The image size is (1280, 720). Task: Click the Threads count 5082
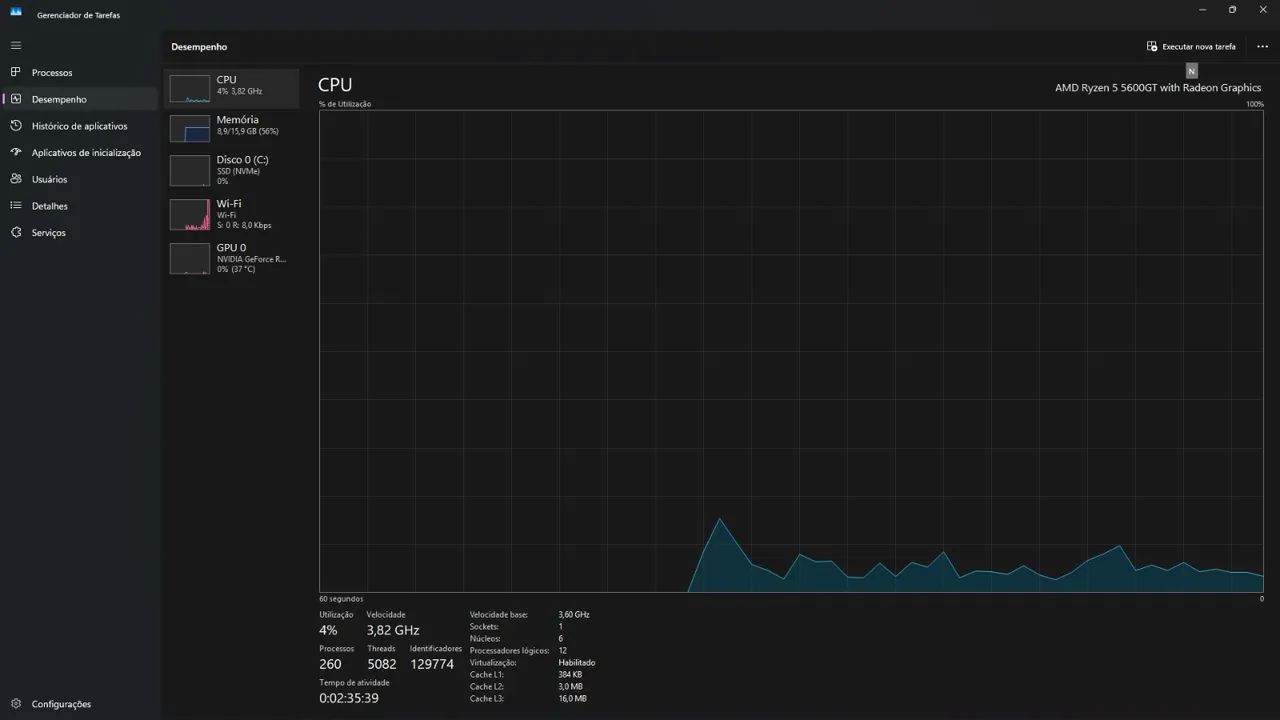pos(382,664)
